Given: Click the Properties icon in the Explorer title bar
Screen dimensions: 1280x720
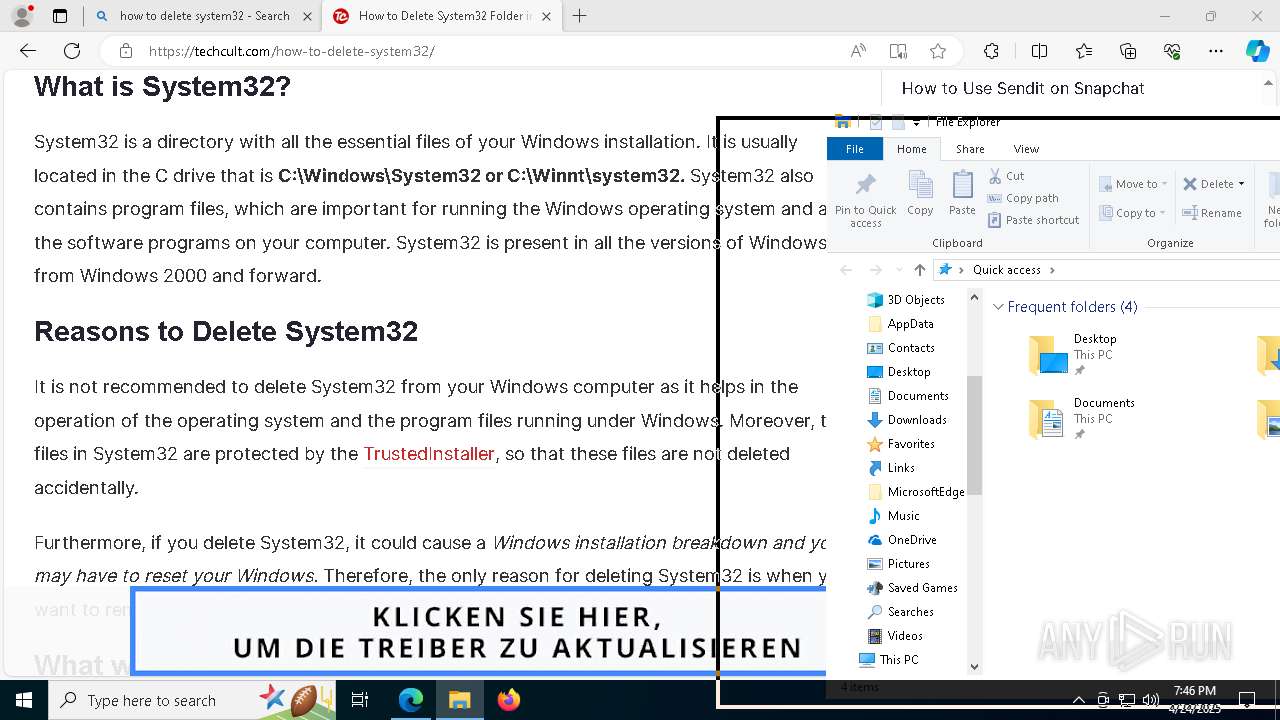Looking at the screenshot, I should click(876, 123).
